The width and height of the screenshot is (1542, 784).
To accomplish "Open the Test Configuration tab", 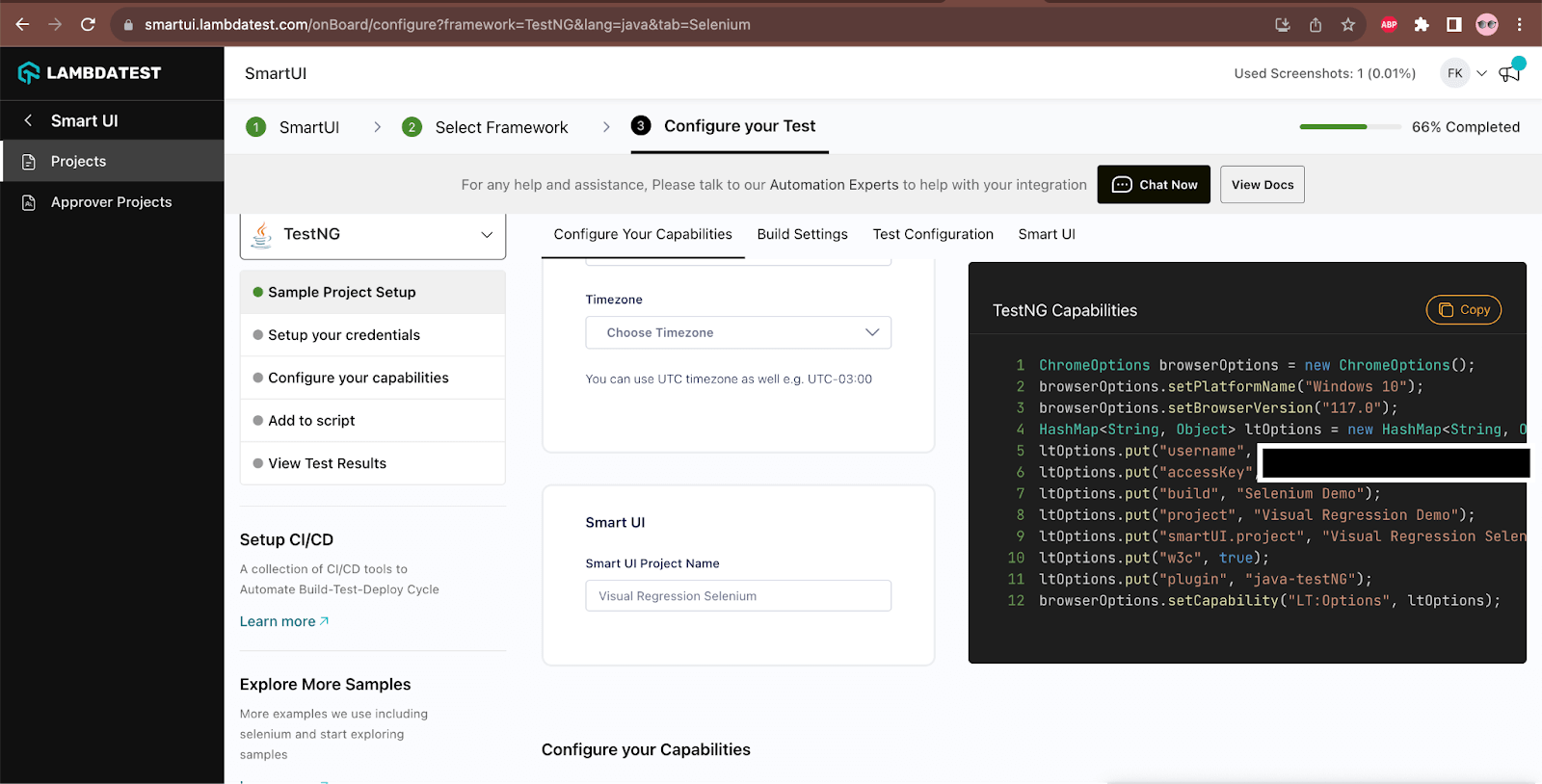I will (x=933, y=234).
